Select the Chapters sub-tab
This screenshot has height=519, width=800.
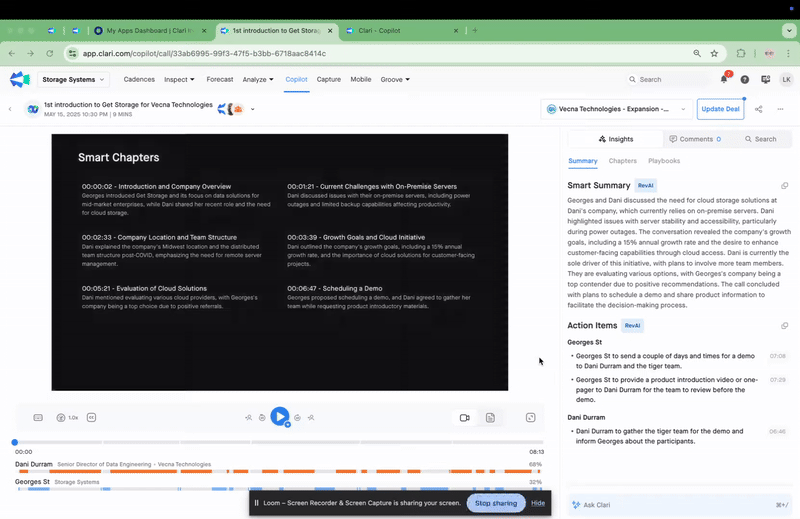pos(622,161)
